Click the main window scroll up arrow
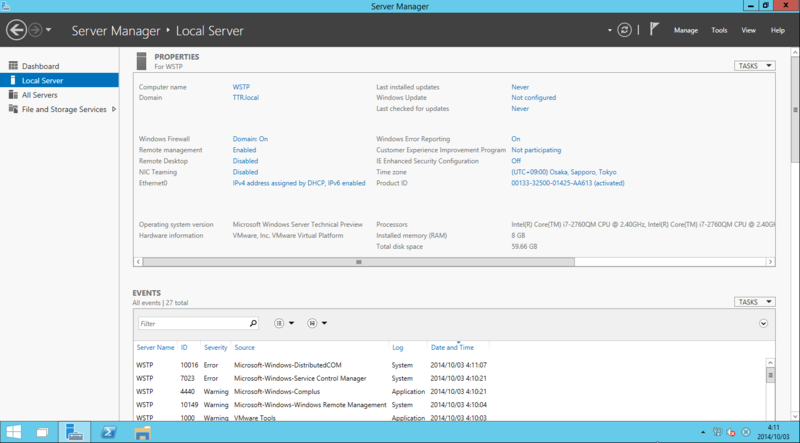Viewport: 800px width, 443px height. coord(795,53)
